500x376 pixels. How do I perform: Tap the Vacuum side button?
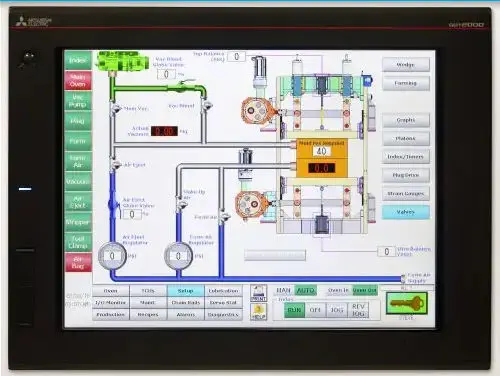[x=78, y=182]
